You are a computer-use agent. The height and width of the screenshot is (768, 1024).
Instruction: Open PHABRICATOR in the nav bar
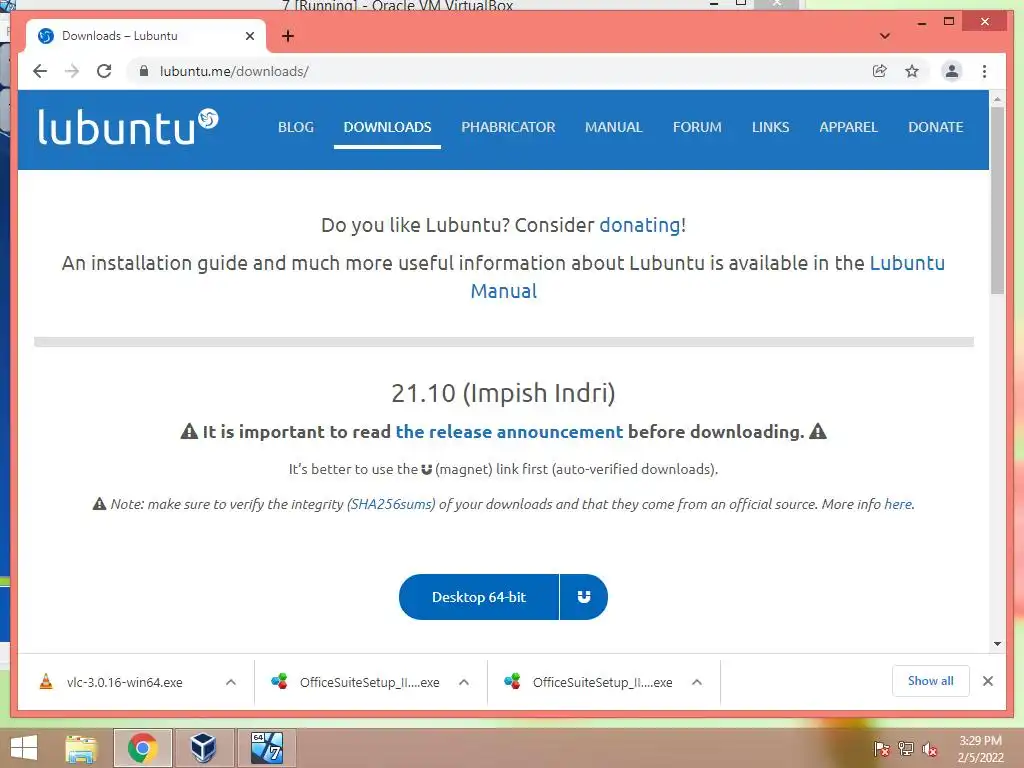(508, 127)
